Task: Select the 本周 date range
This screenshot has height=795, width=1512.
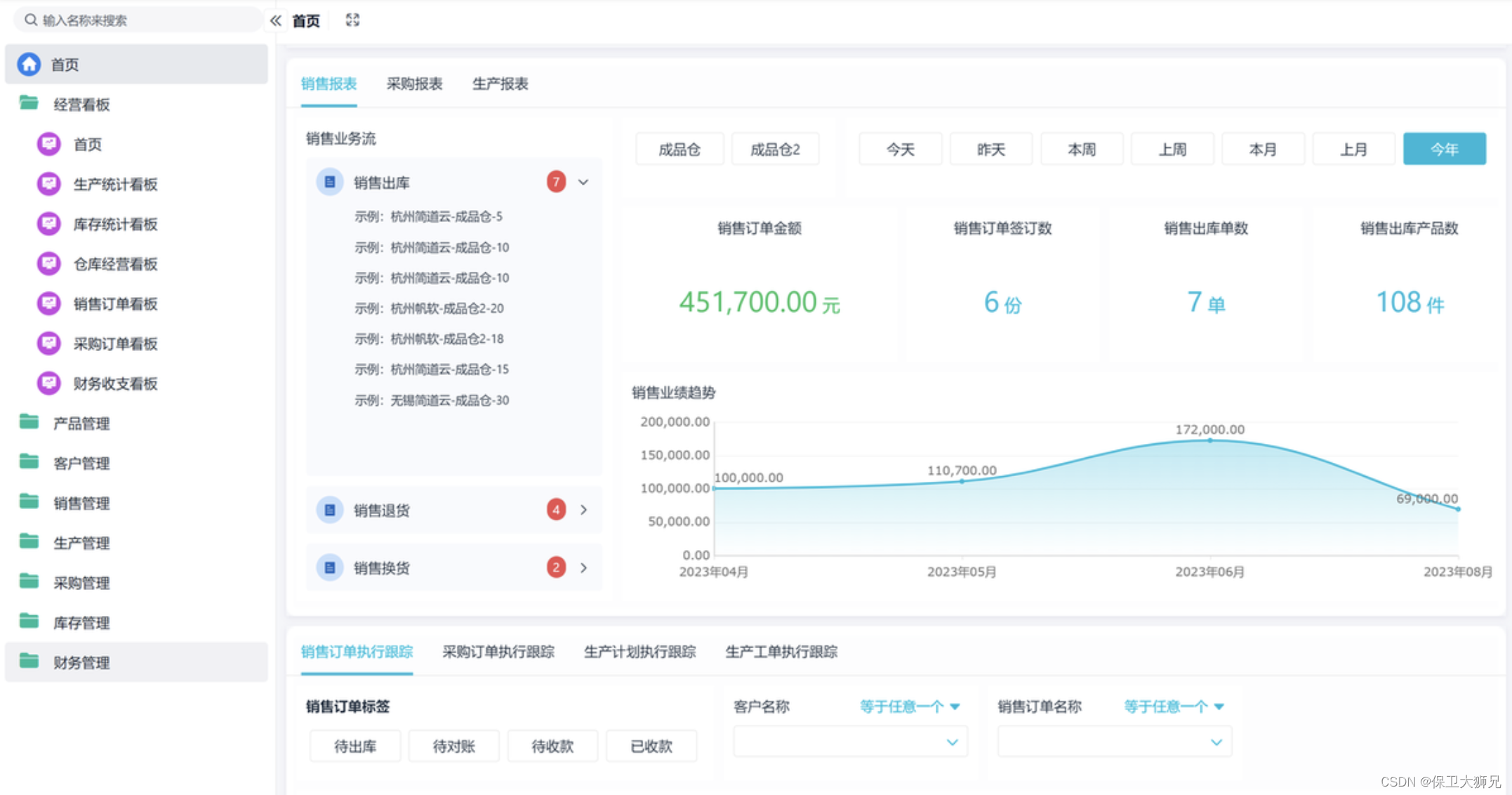Action: pos(1082,149)
